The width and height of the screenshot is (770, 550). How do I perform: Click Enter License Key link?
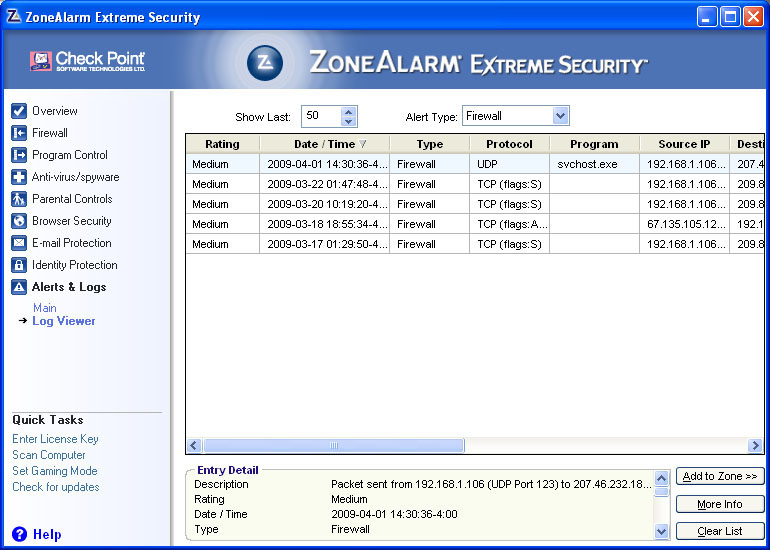55,439
